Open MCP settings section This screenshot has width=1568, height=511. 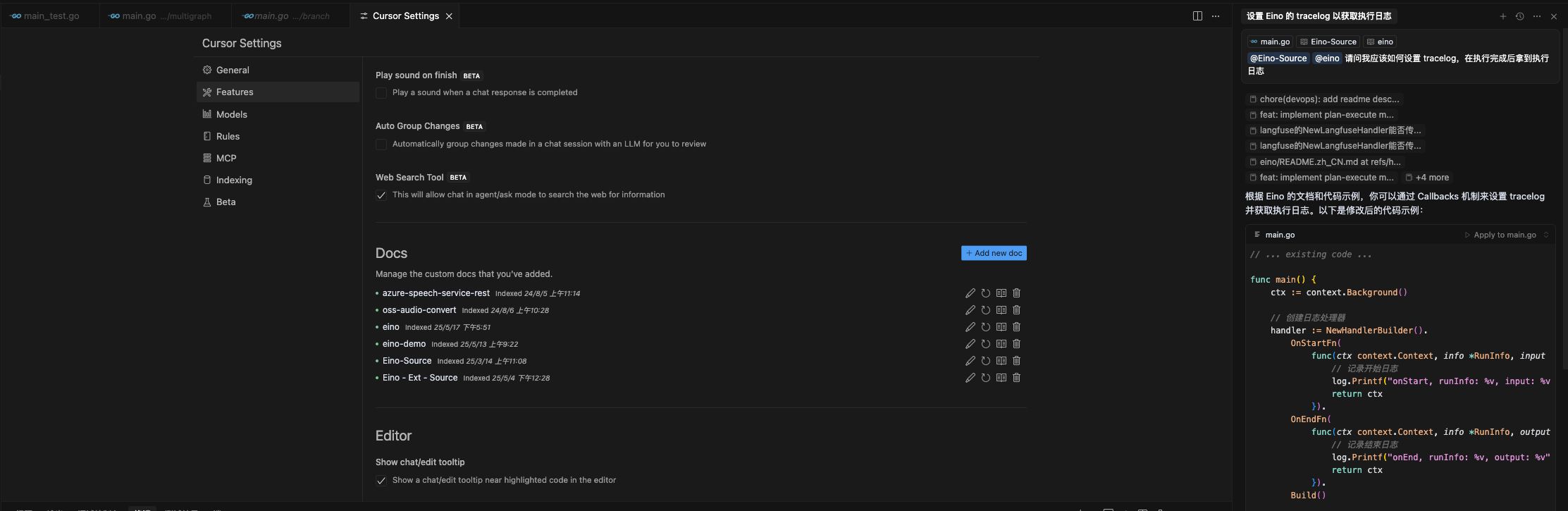click(x=278, y=158)
